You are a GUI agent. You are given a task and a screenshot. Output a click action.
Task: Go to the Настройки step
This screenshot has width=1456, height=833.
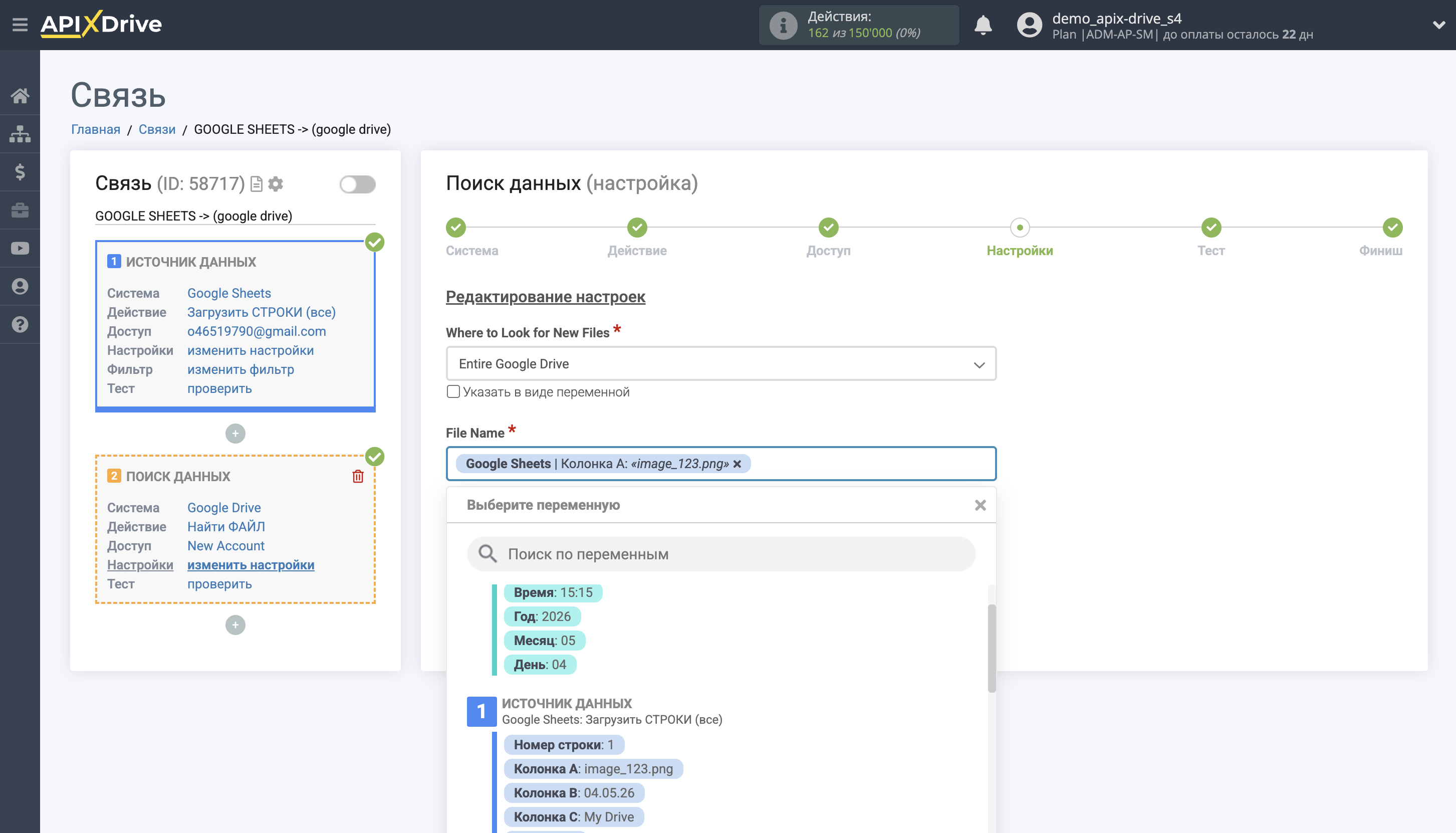pyautogui.click(x=1020, y=228)
